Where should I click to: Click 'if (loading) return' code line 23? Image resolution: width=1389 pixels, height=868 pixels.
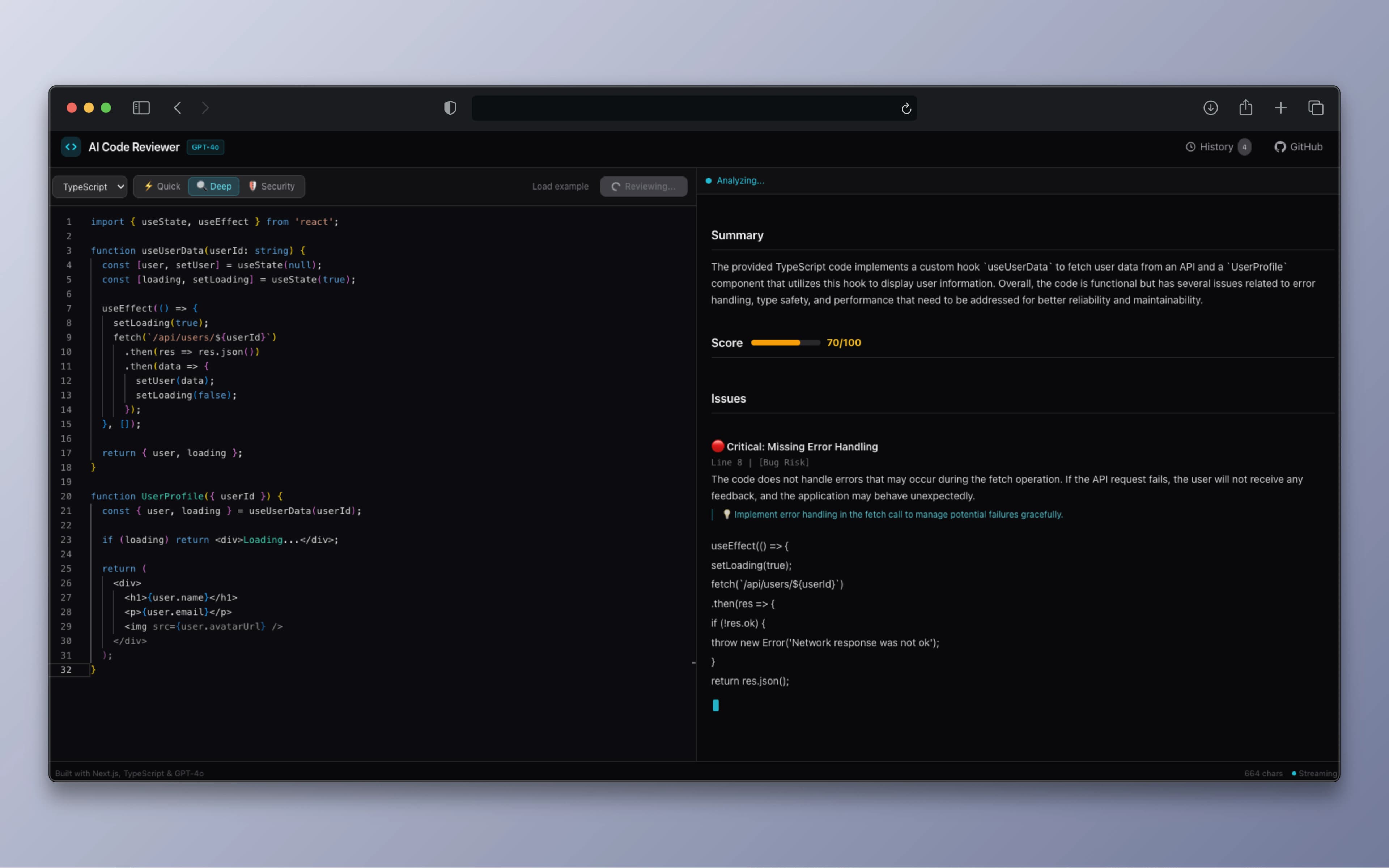(x=220, y=540)
